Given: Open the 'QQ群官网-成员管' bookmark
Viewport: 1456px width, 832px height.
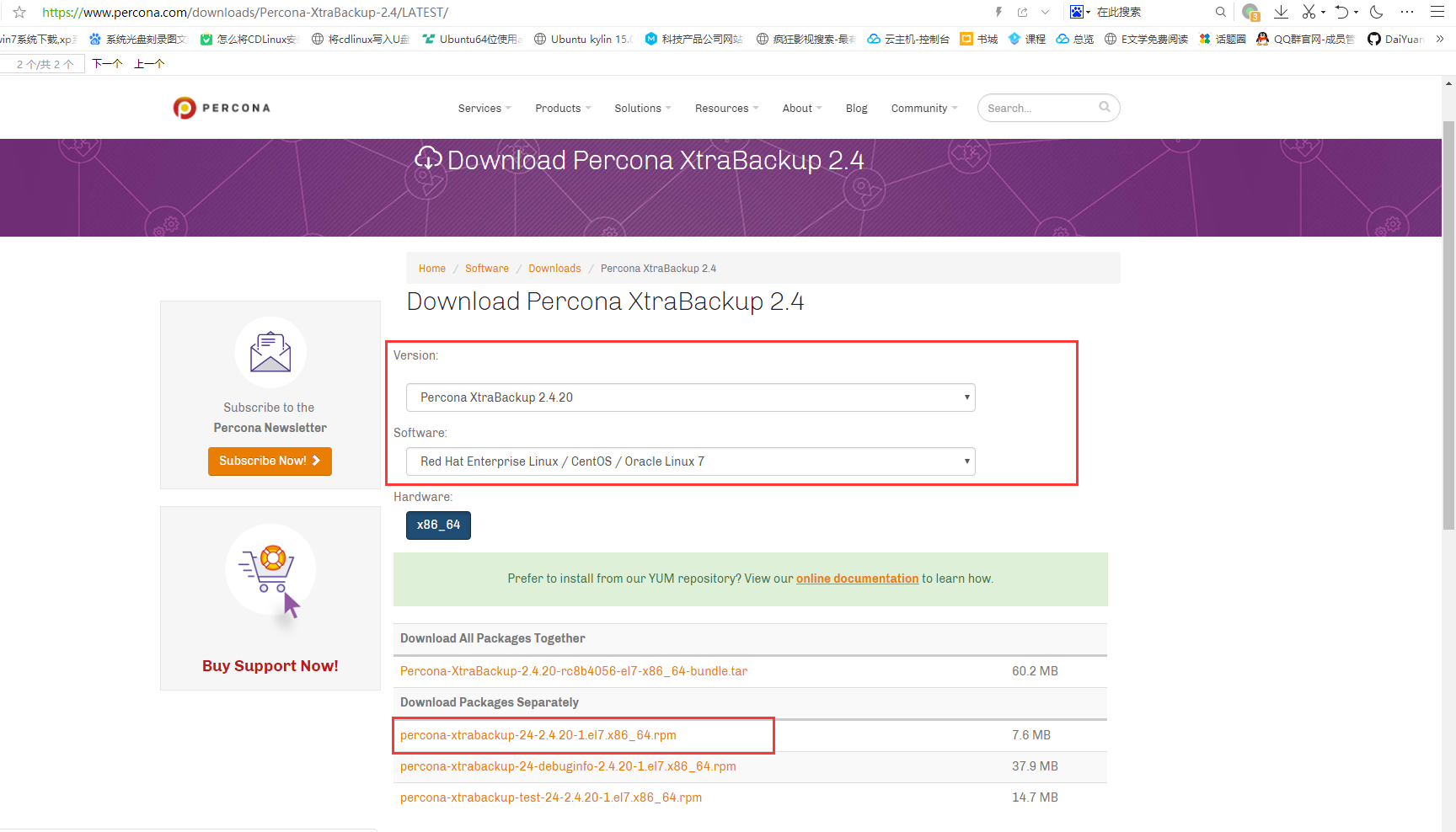Looking at the screenshot, I should [x=1305, y=40].
